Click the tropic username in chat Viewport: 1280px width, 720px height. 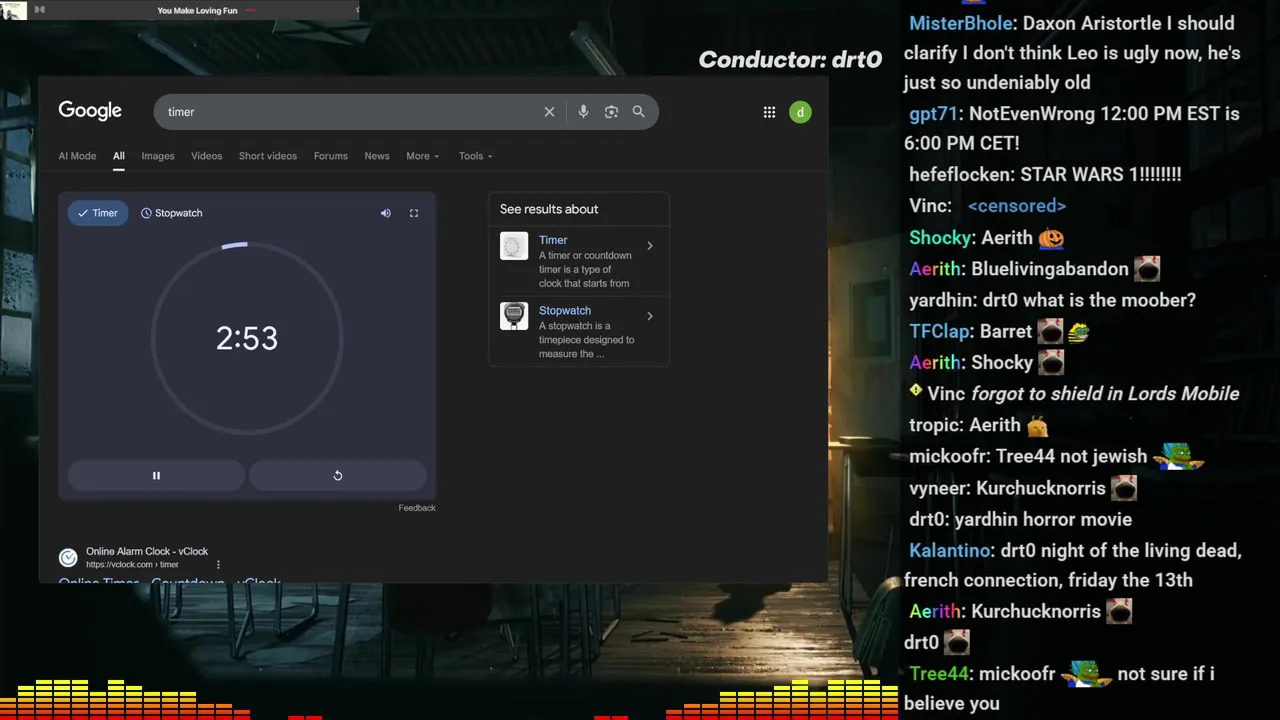(935, 425)
